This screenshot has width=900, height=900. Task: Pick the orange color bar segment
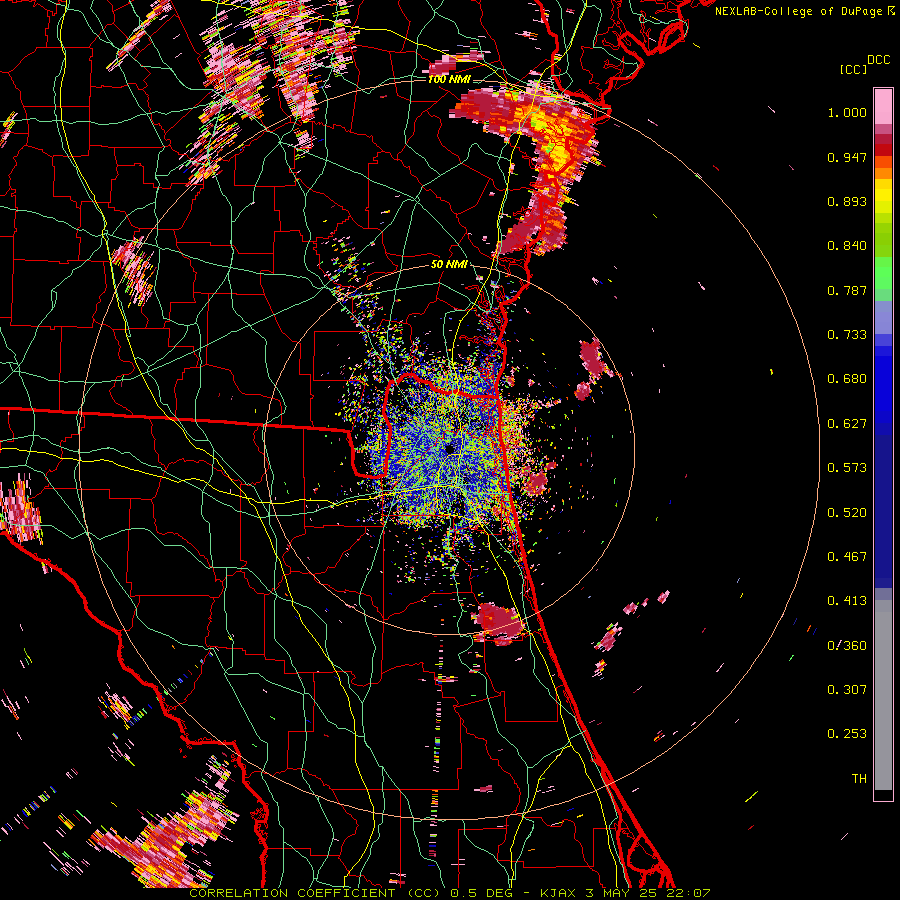tap(883, 173)
